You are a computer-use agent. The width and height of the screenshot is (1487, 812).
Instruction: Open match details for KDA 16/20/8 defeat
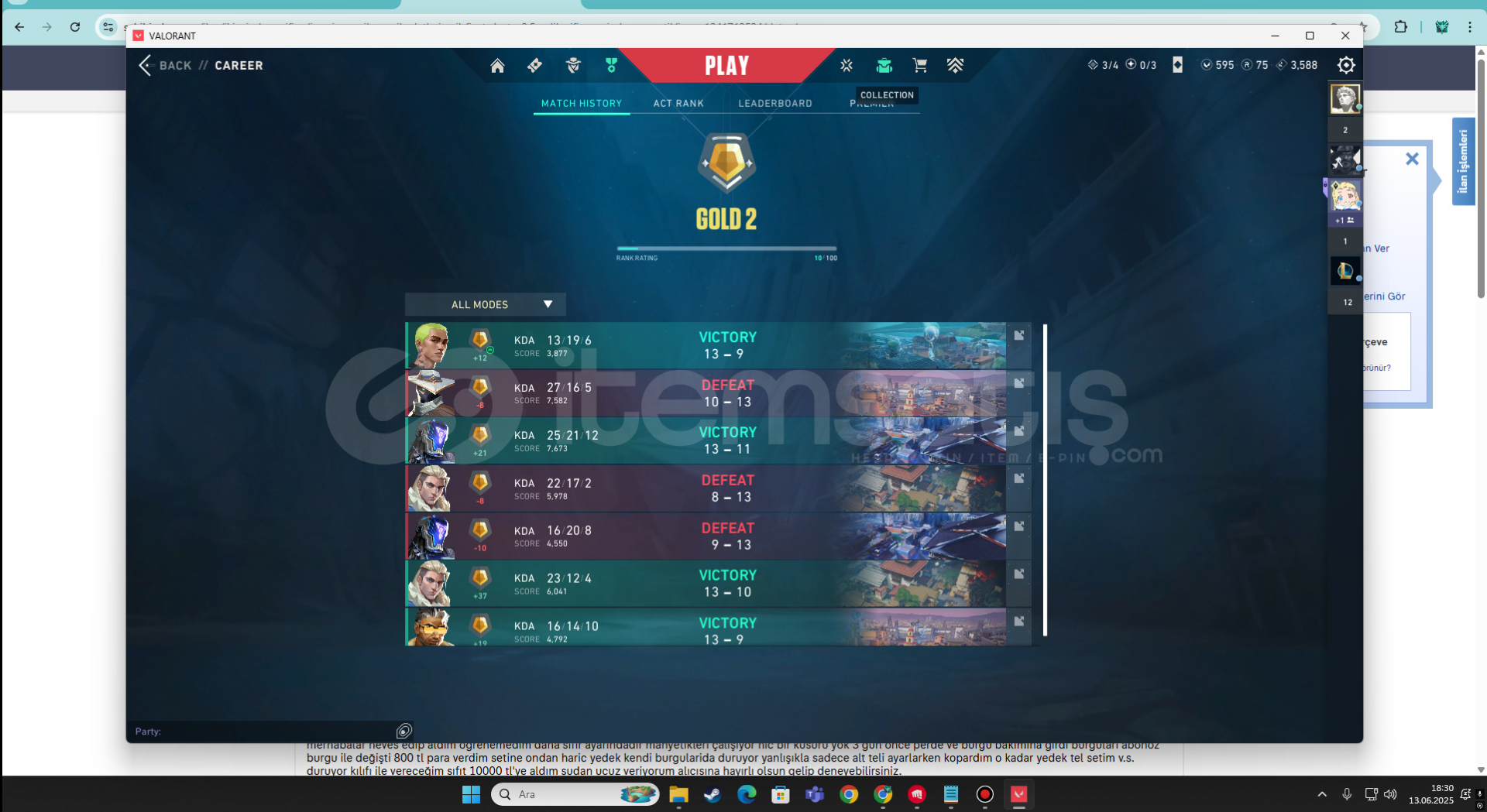(1019, 526)
